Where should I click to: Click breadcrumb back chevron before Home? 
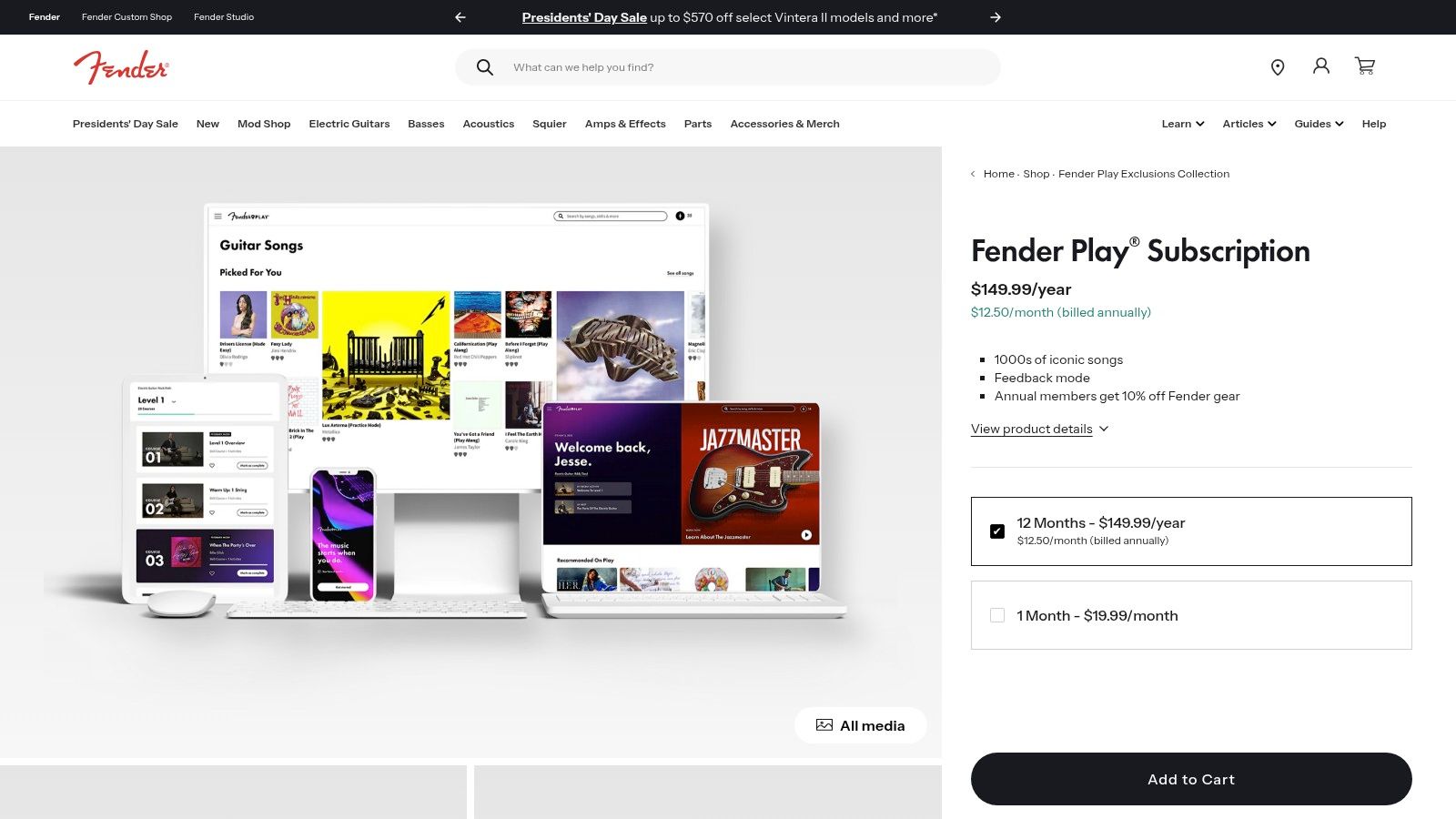click(x=973, y=174)
